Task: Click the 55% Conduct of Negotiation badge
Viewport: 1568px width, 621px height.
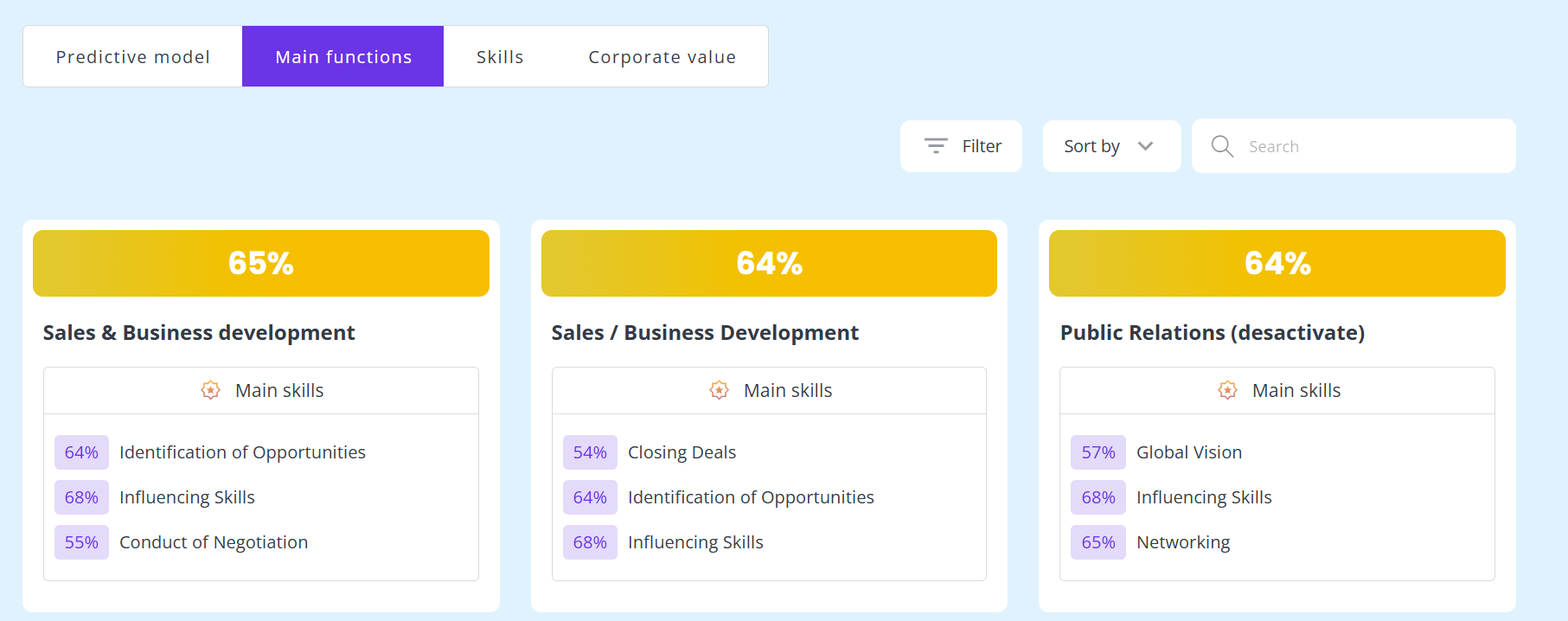Action: pyautogui.click(x=81, y=542)
